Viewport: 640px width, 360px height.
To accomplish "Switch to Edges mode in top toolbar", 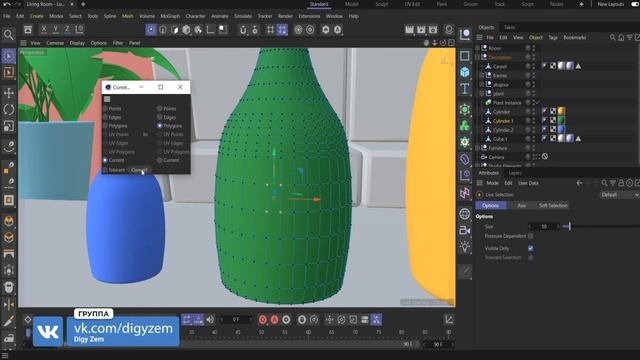I will pyautogui.click(x=163, y=30).
